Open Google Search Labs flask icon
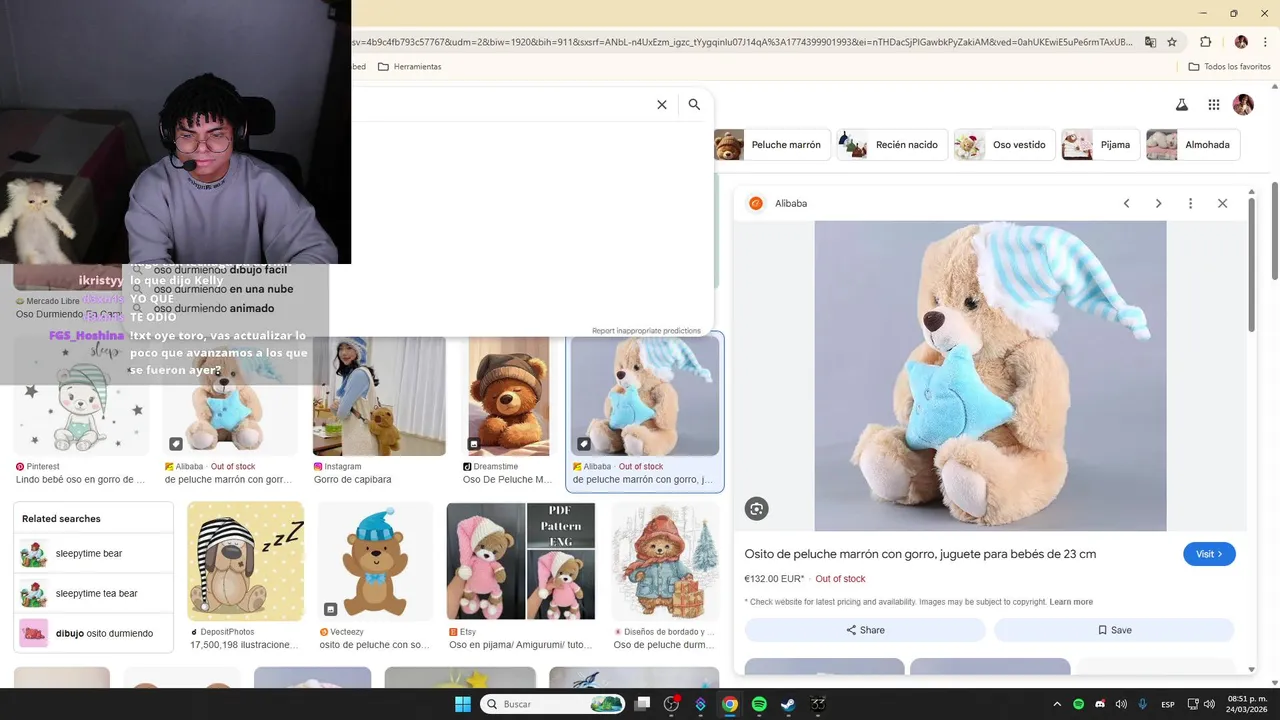1280x720 pixels. click(1181, 104)
